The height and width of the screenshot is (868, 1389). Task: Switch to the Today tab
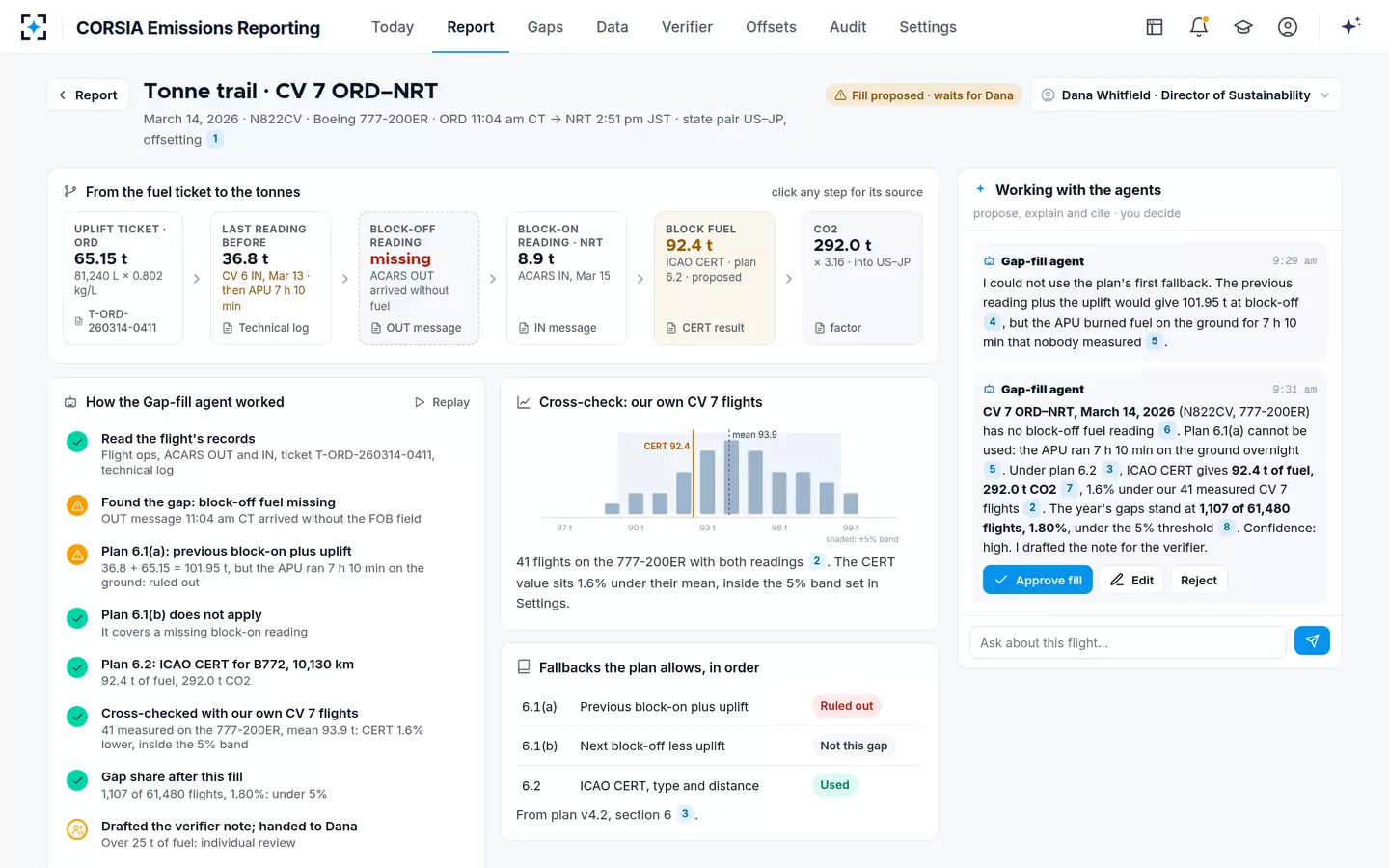tap(393, 27)
